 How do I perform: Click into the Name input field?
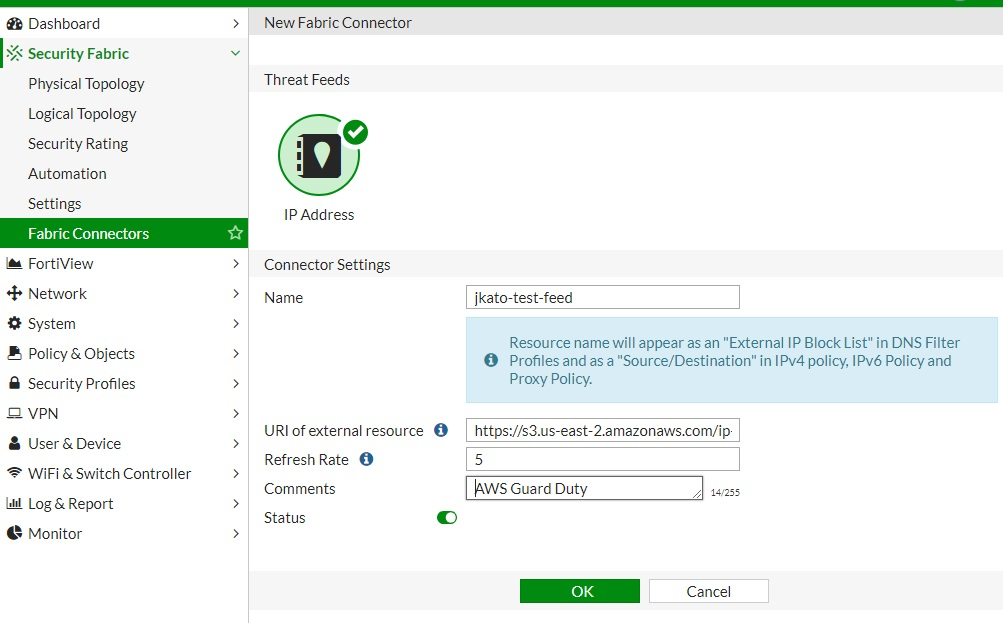(602, 297)
